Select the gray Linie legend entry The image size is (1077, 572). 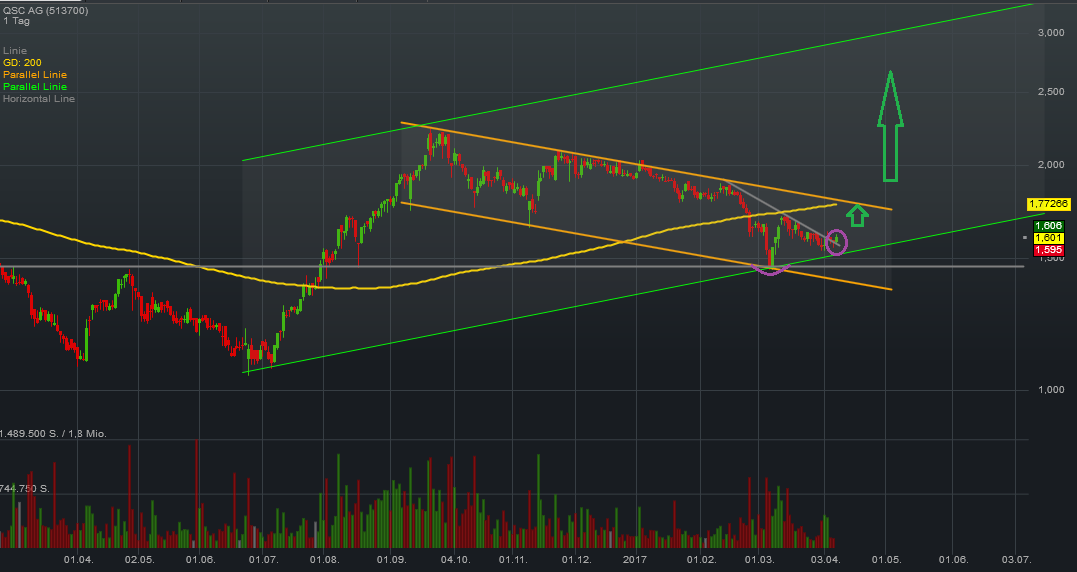tap(15, 50)
